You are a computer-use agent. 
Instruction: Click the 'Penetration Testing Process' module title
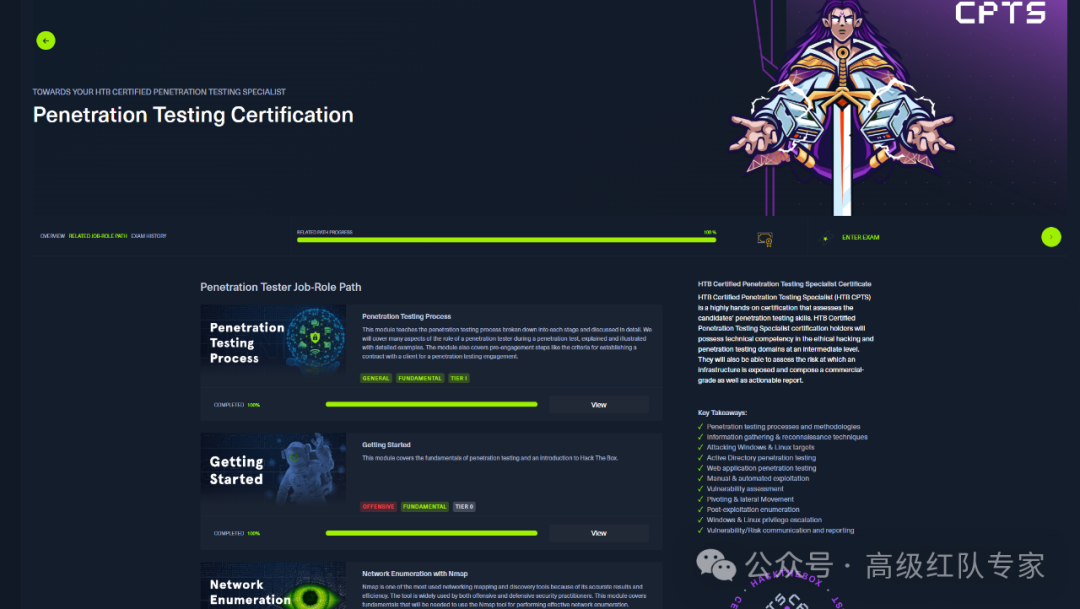[406, 317]
